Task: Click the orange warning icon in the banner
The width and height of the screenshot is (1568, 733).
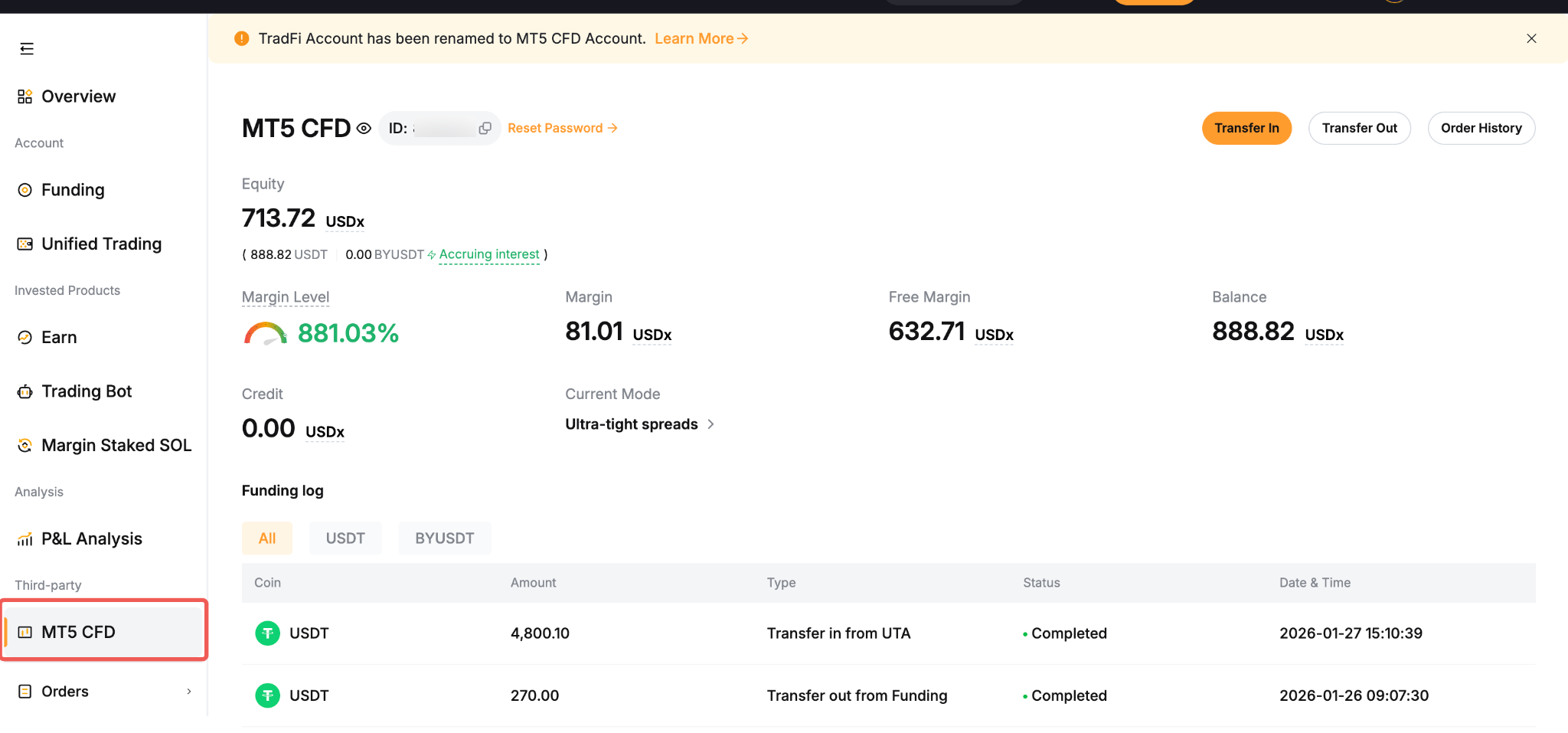Action: tap(242, 38)
